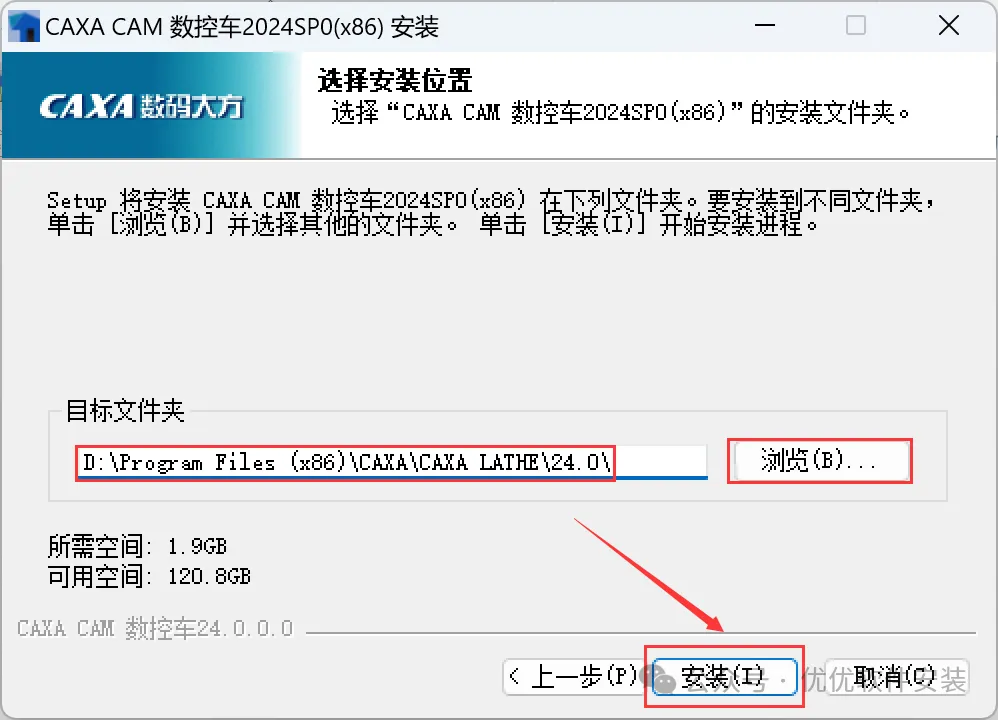Viewport: 998px width, 720px height.
Task: Click the 选择安装位置 bold heading
Action: click(x=395, y=81)
